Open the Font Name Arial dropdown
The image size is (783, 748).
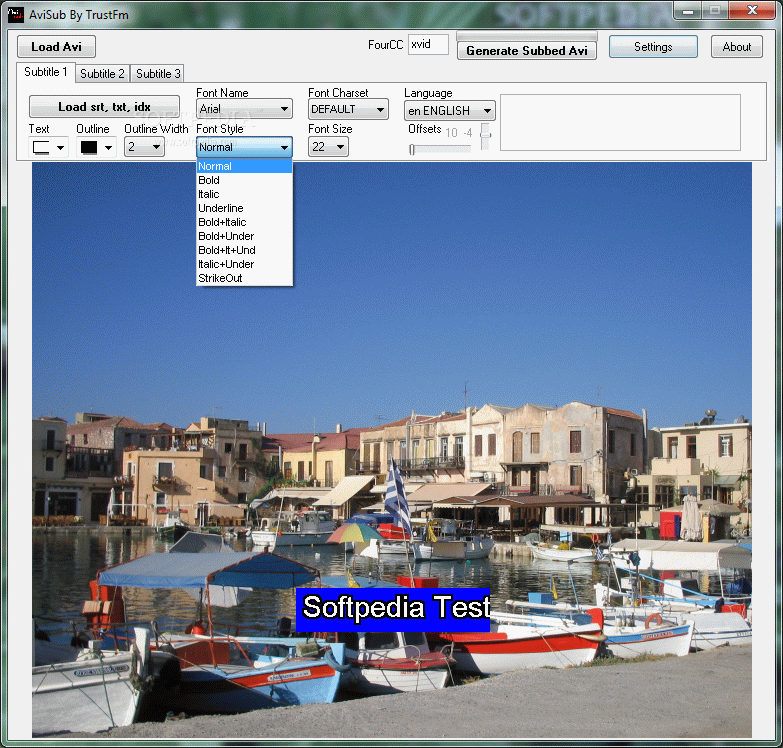pyautogui.click(x=244, y=109)
